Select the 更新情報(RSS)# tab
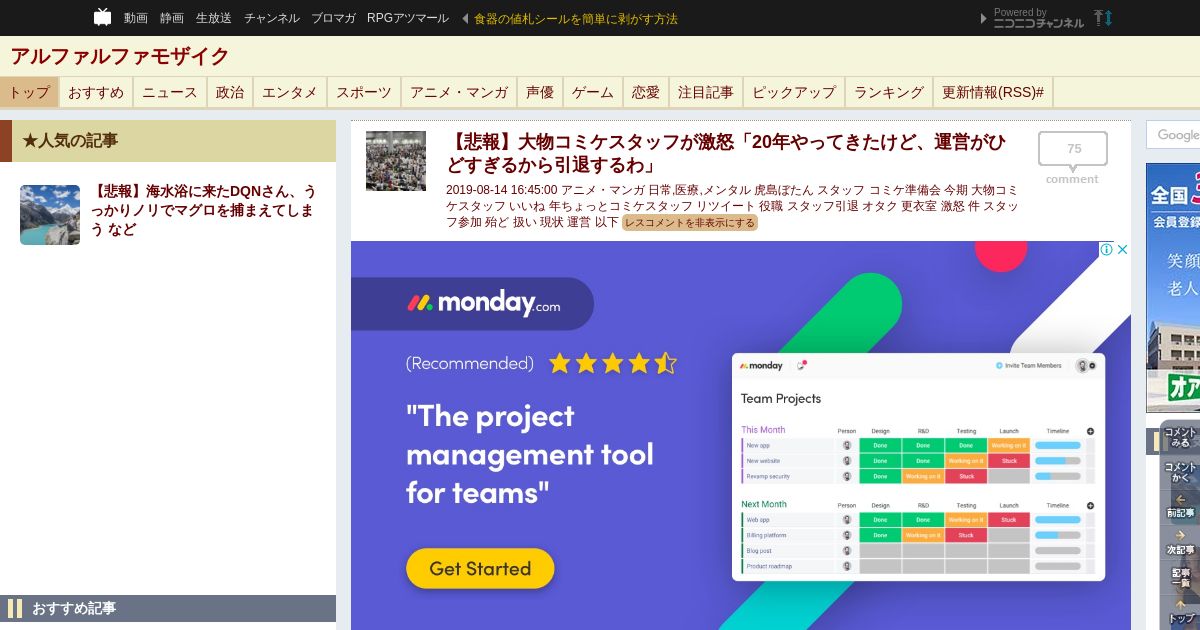Image resolution: width=1200 pixels, height=630 pixels. [993, 92]
